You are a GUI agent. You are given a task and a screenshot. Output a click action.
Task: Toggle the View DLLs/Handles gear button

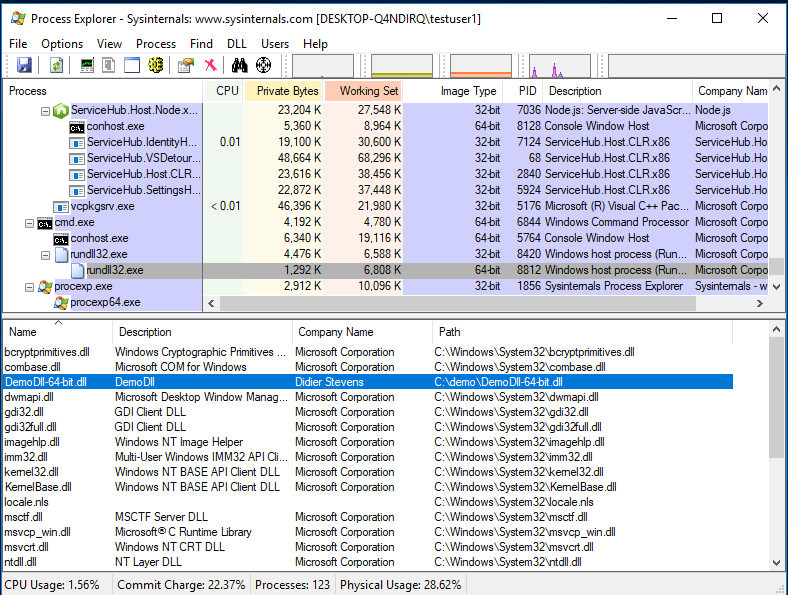[156, 65]
